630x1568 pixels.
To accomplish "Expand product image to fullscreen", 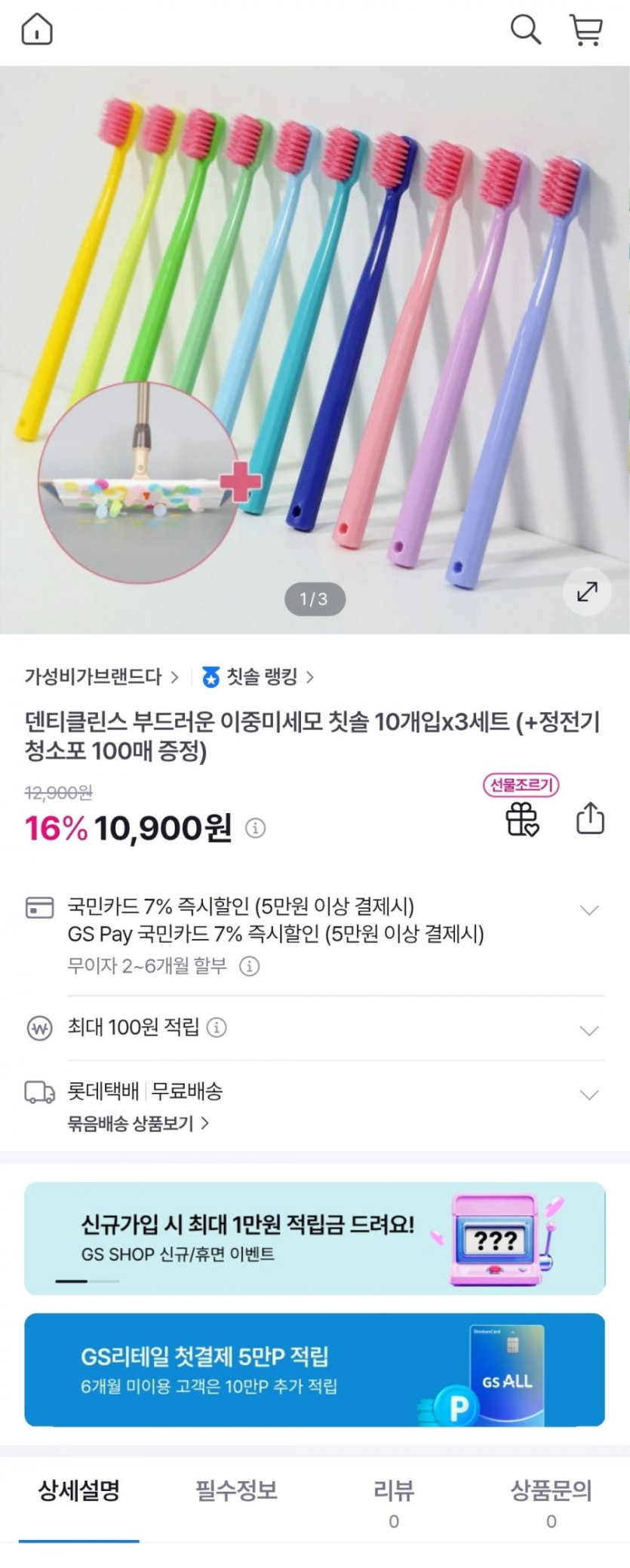I will point(587,592).
